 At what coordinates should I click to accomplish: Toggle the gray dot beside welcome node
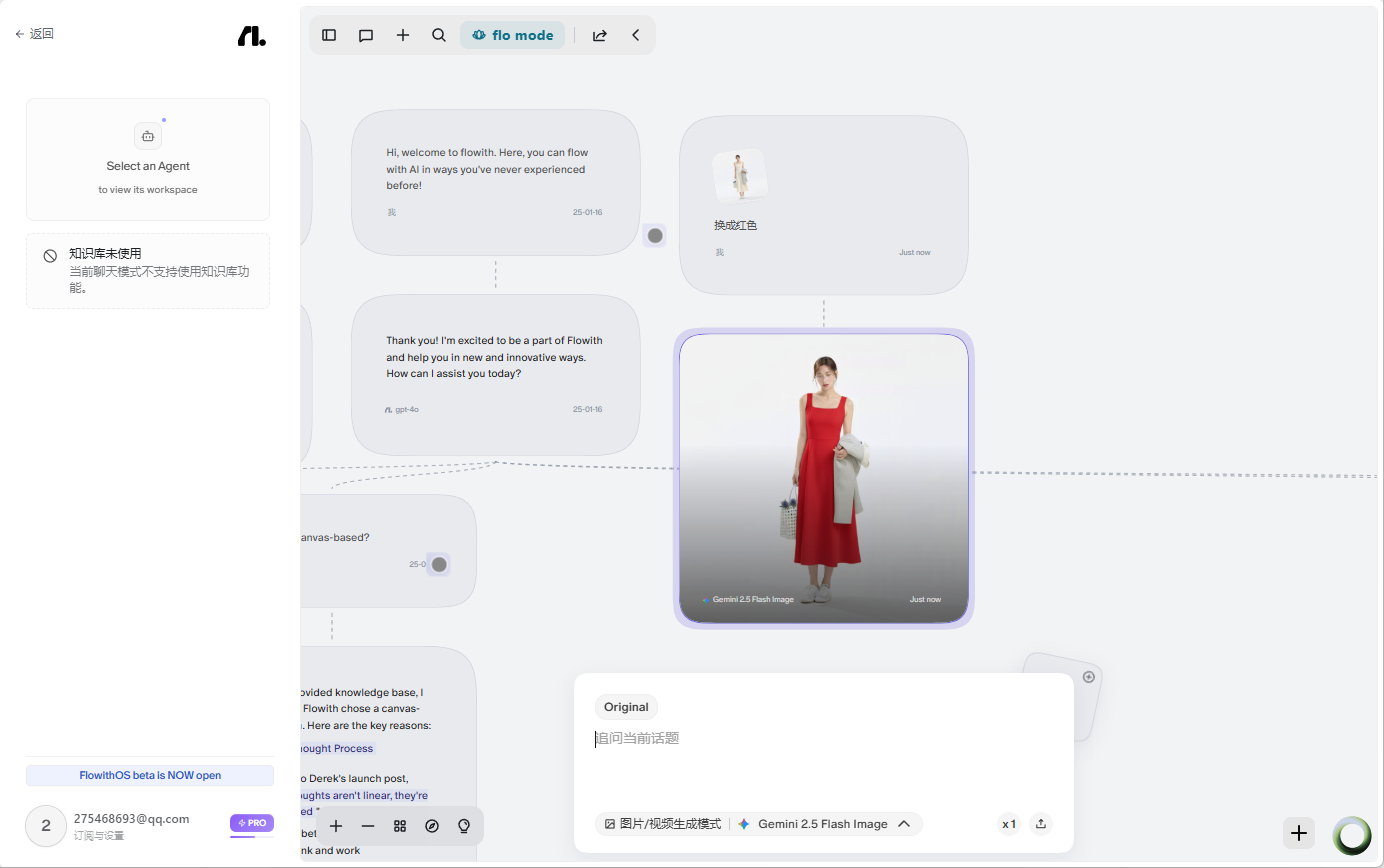pos(655,236)
